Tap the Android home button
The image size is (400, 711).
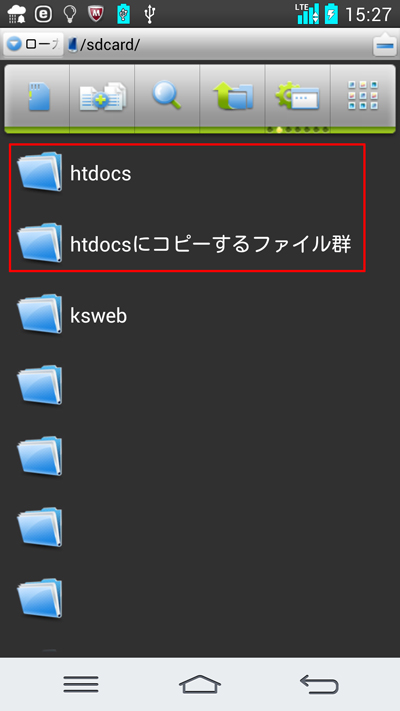200,684
